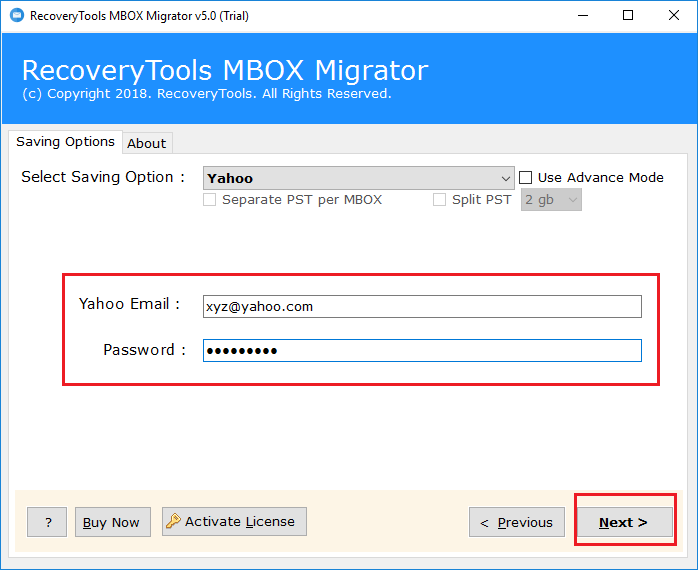The height and width of the screenshot is (572, 698).
Task: Click the RecoveryTools app icon in title bar
Action: click(x=17, y=16)
